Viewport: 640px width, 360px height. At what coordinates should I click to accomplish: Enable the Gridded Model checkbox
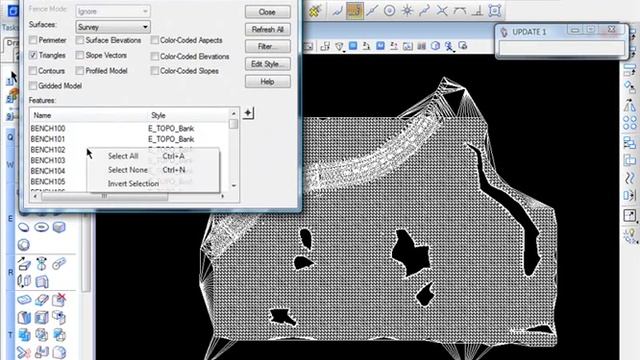33,86
